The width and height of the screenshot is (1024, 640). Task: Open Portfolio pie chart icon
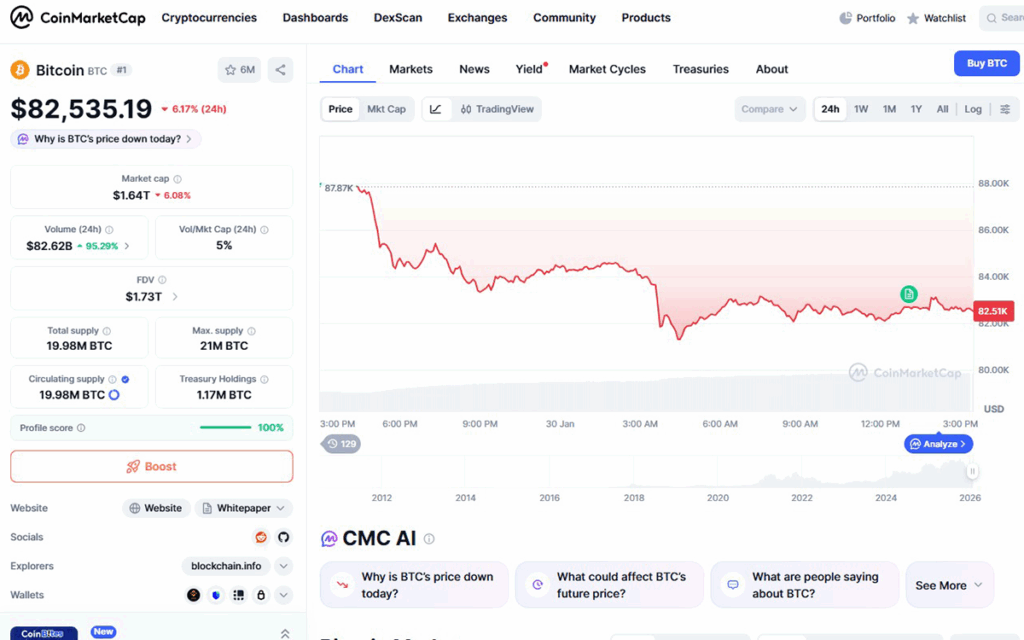click(x=845, y=18)
